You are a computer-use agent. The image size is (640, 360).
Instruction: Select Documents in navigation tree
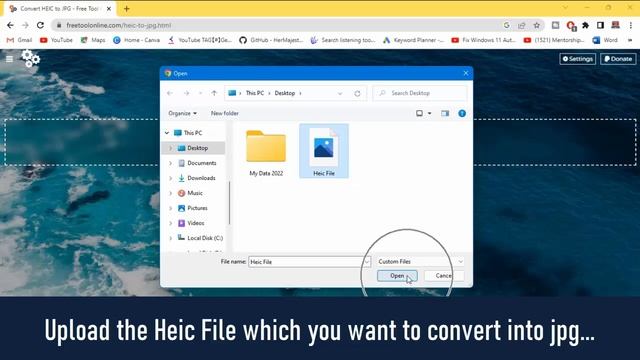tap(202, 163)
